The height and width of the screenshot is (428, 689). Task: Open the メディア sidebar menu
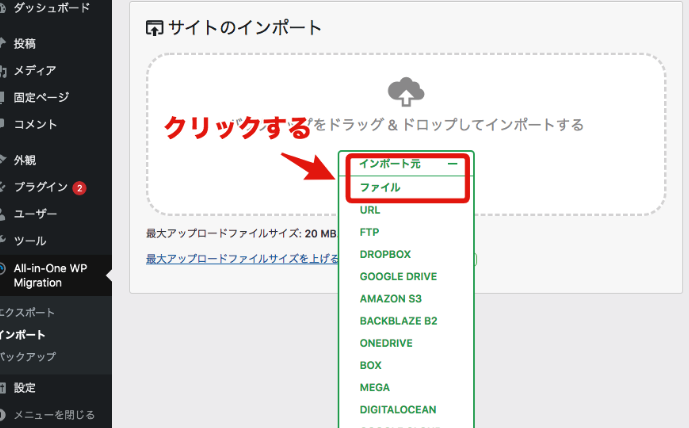pyautogui.click(x=35, y=70)
